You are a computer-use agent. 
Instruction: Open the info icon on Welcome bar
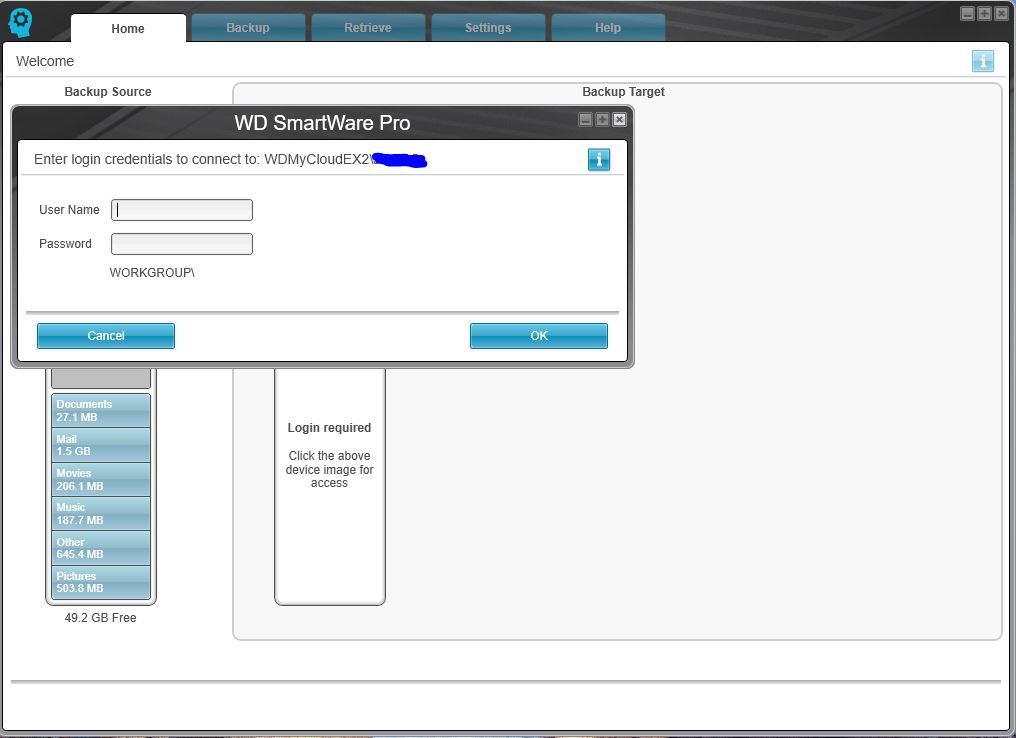[982, 61]
